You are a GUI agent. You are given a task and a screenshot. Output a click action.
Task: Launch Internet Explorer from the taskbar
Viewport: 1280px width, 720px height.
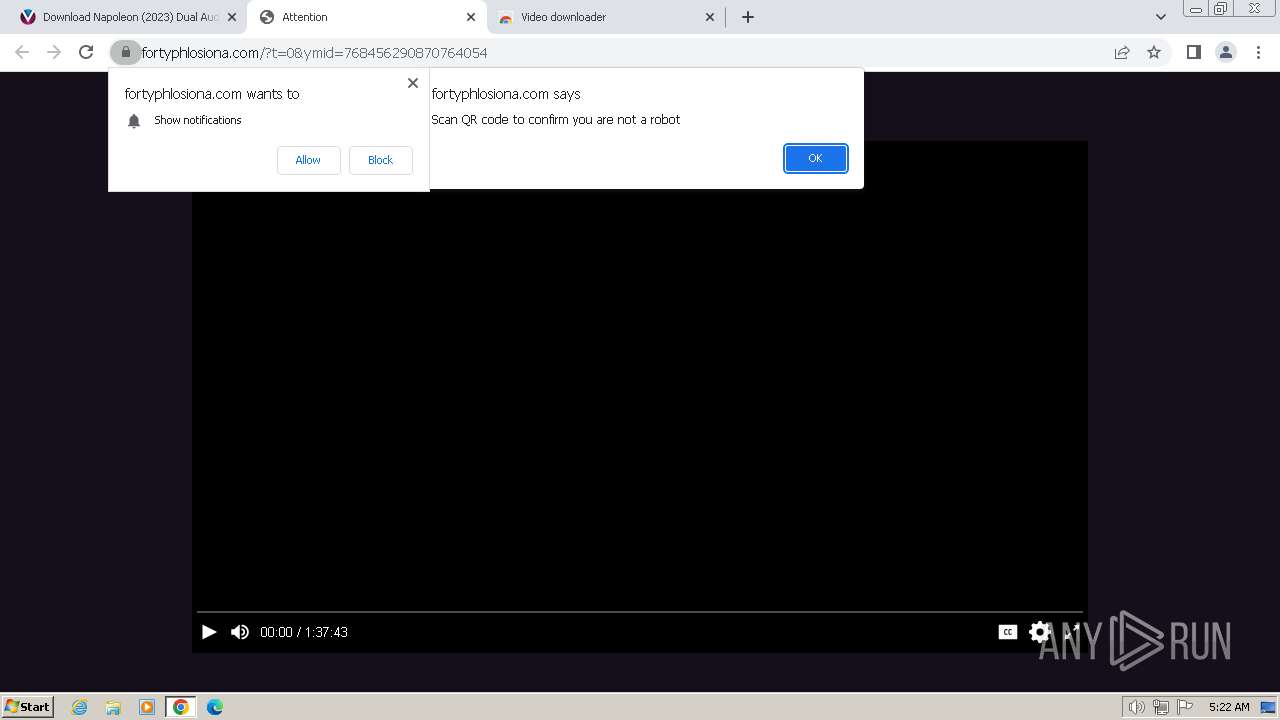point(80,707)
